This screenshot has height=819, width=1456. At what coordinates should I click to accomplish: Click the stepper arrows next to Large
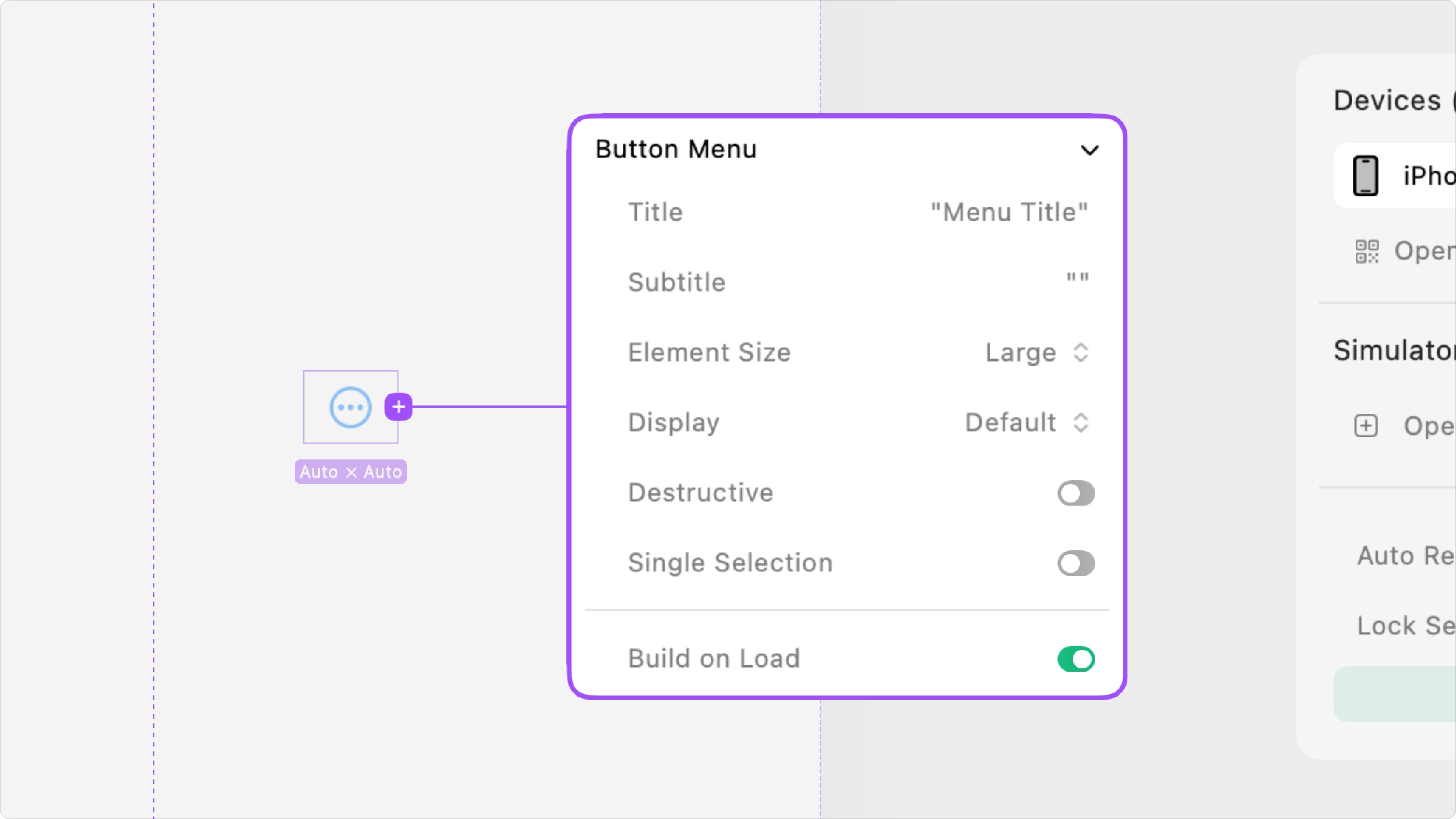point(1081,352)
